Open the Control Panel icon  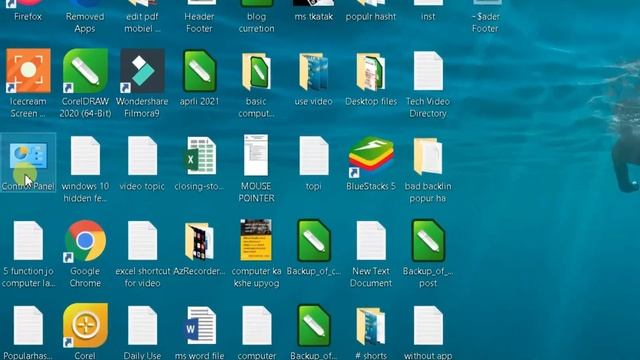click(28, 156)
